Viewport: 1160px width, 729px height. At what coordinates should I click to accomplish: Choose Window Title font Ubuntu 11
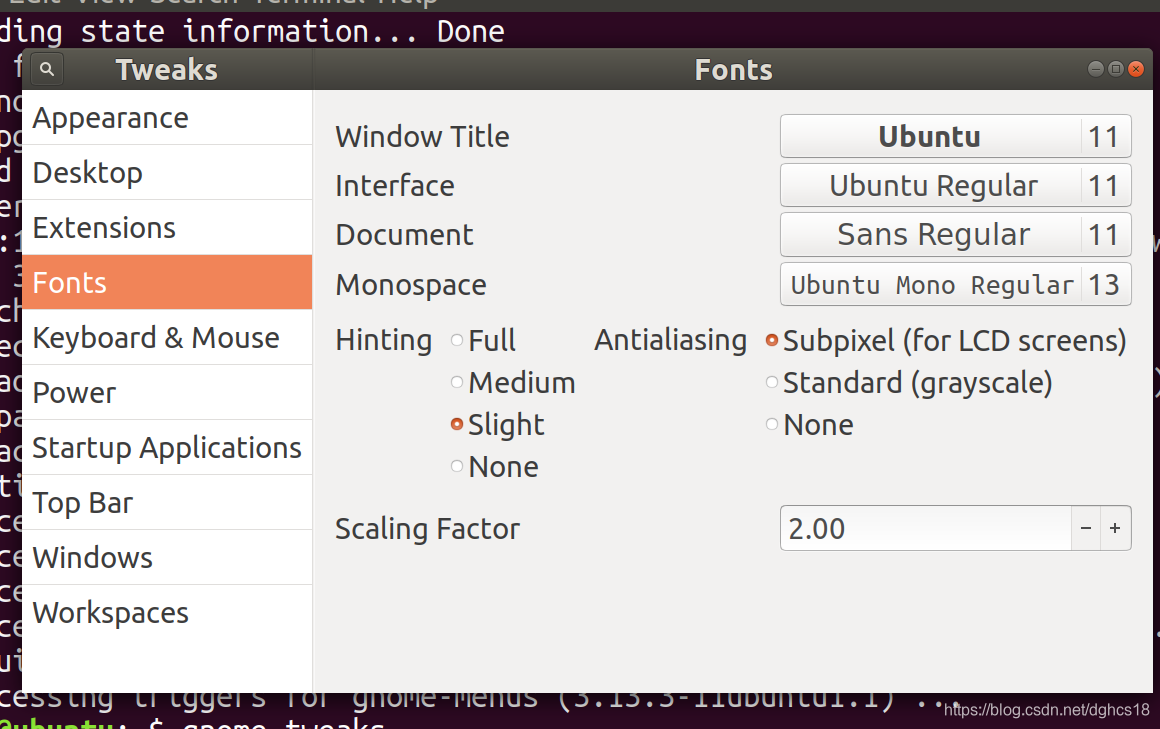pos(955,136)
